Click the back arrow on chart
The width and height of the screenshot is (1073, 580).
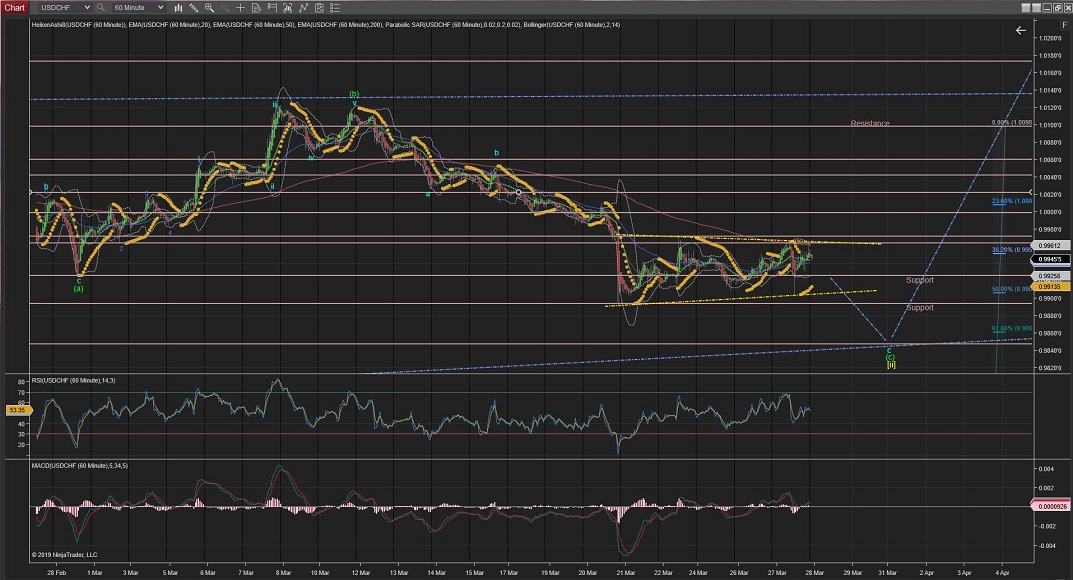1020,30
